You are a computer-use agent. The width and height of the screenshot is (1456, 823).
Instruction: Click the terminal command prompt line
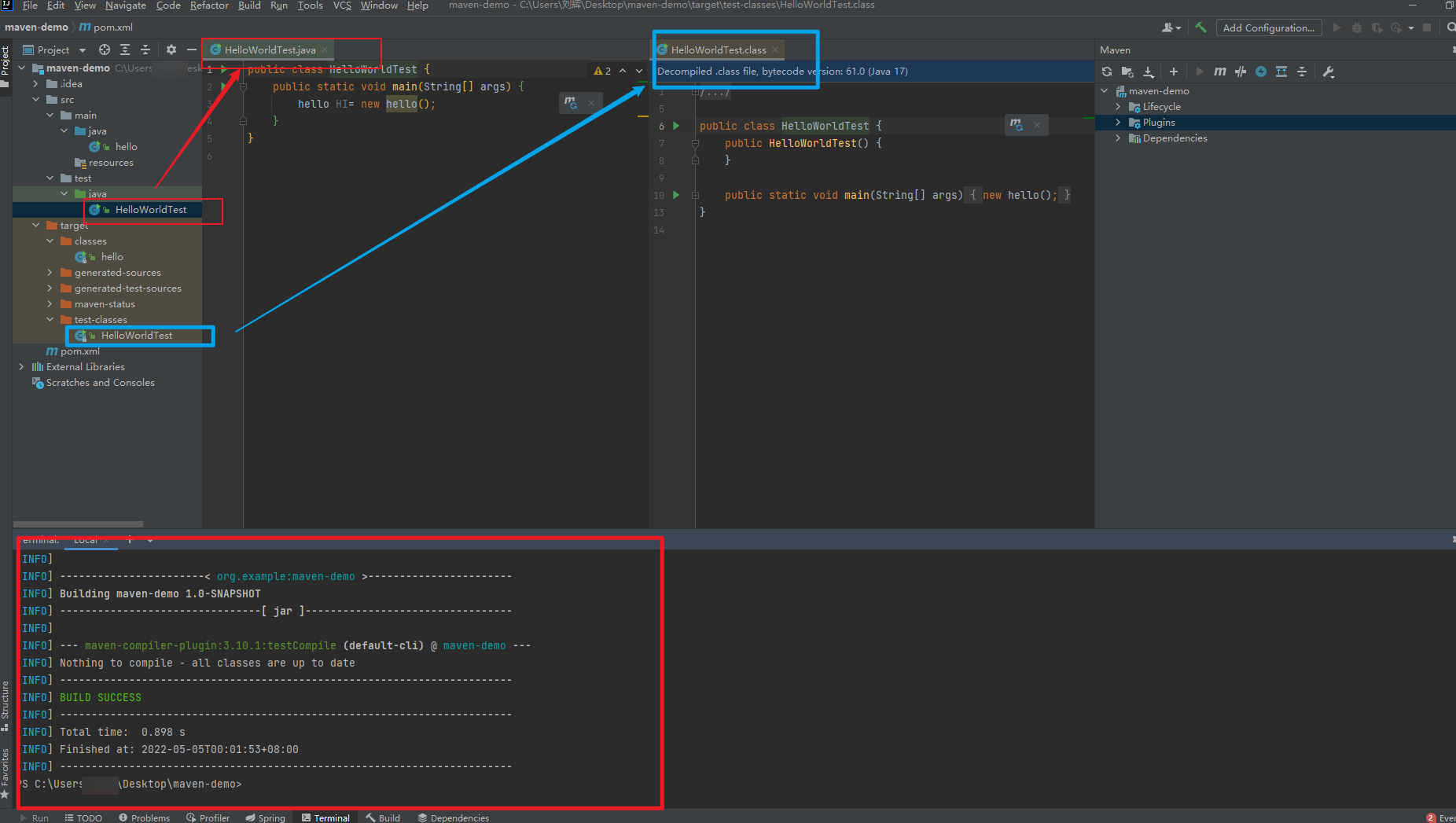(132, 784)
